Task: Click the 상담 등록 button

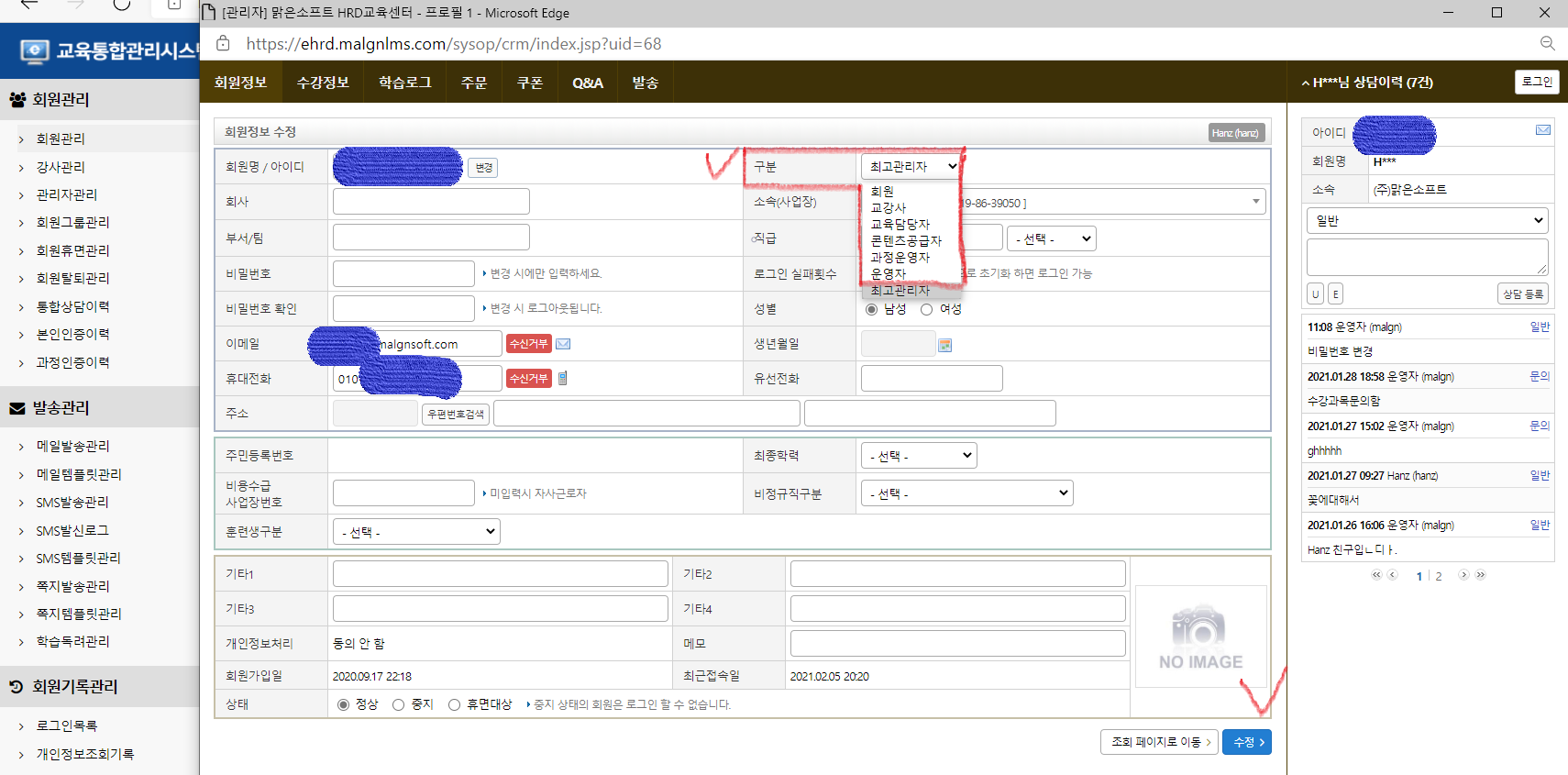Action: click(1522, 293)
